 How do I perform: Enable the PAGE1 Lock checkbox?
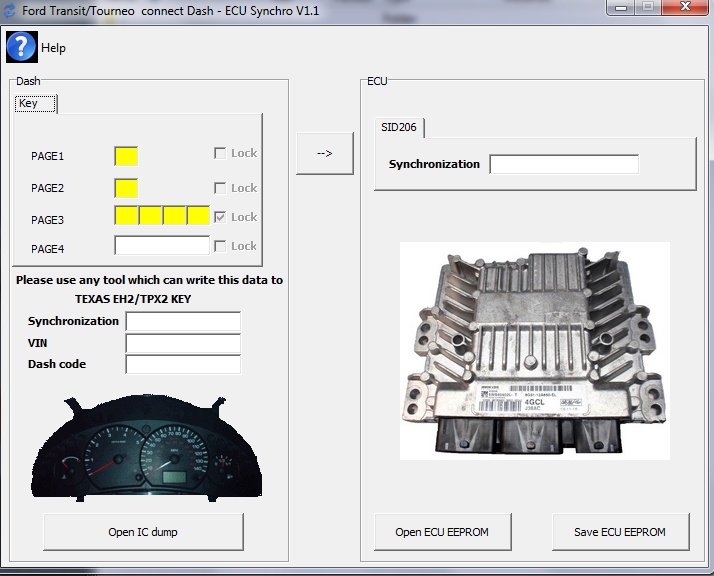[x=220, y=153]
